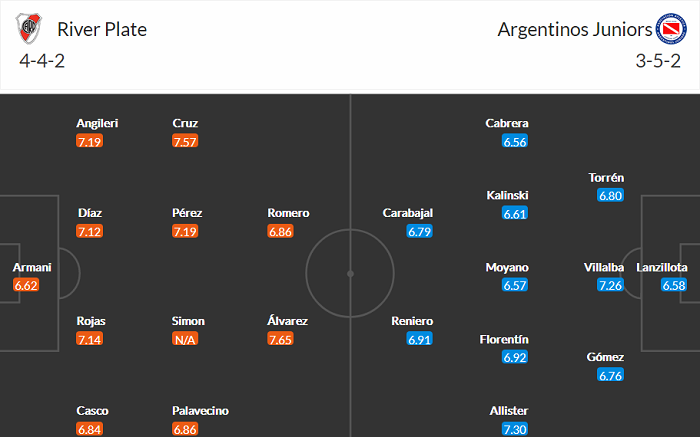Select player Cruz in the lineup

[x=185, y=123]
